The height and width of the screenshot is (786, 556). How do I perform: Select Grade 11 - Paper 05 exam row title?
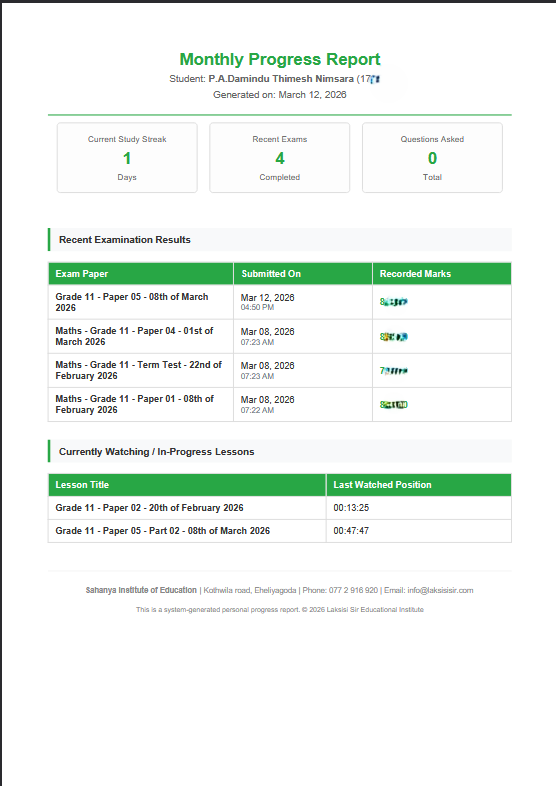pos(132,302)
